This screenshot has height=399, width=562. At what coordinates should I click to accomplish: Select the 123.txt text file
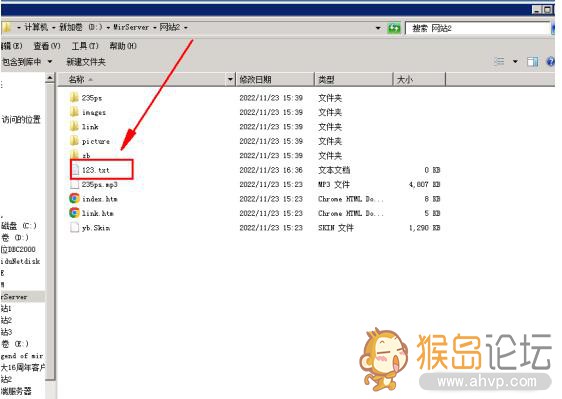click(96, 170)
